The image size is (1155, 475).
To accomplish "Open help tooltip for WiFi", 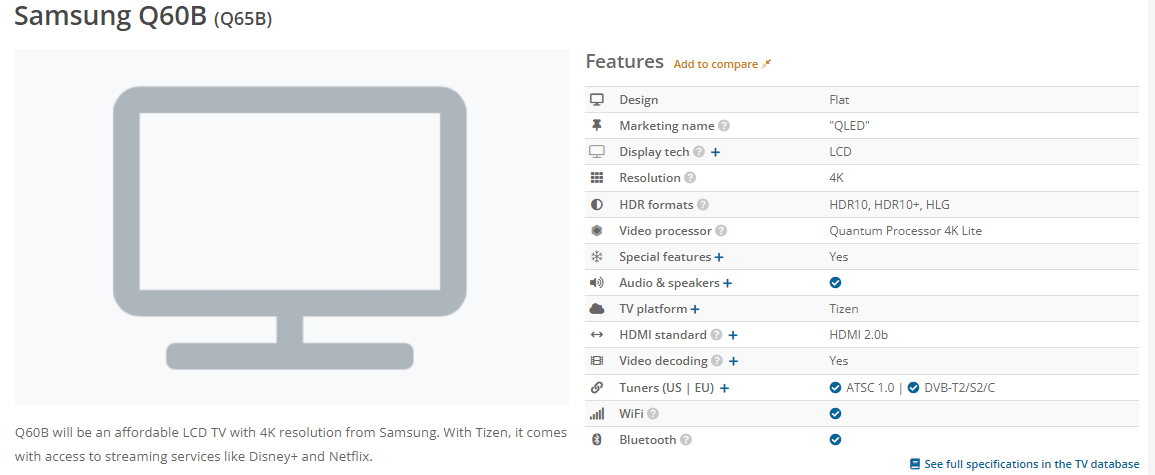I will [x=653, y=414].
